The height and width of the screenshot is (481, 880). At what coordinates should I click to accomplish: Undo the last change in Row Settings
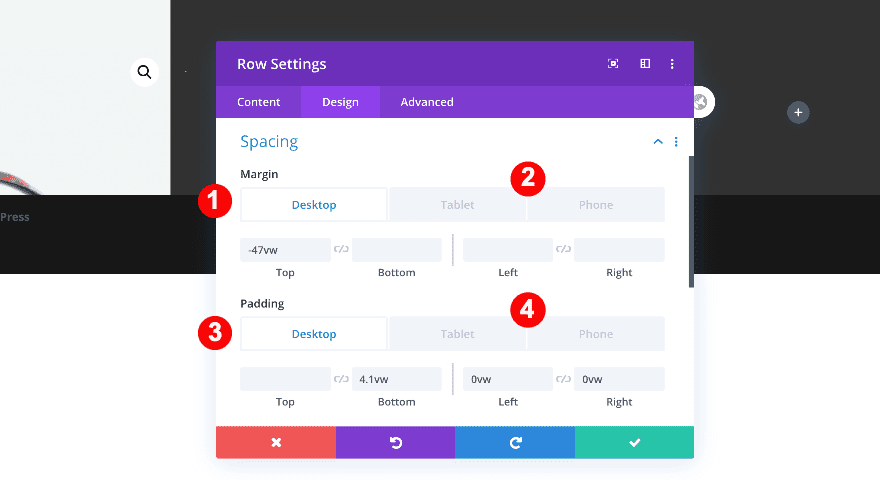point(395,442)
